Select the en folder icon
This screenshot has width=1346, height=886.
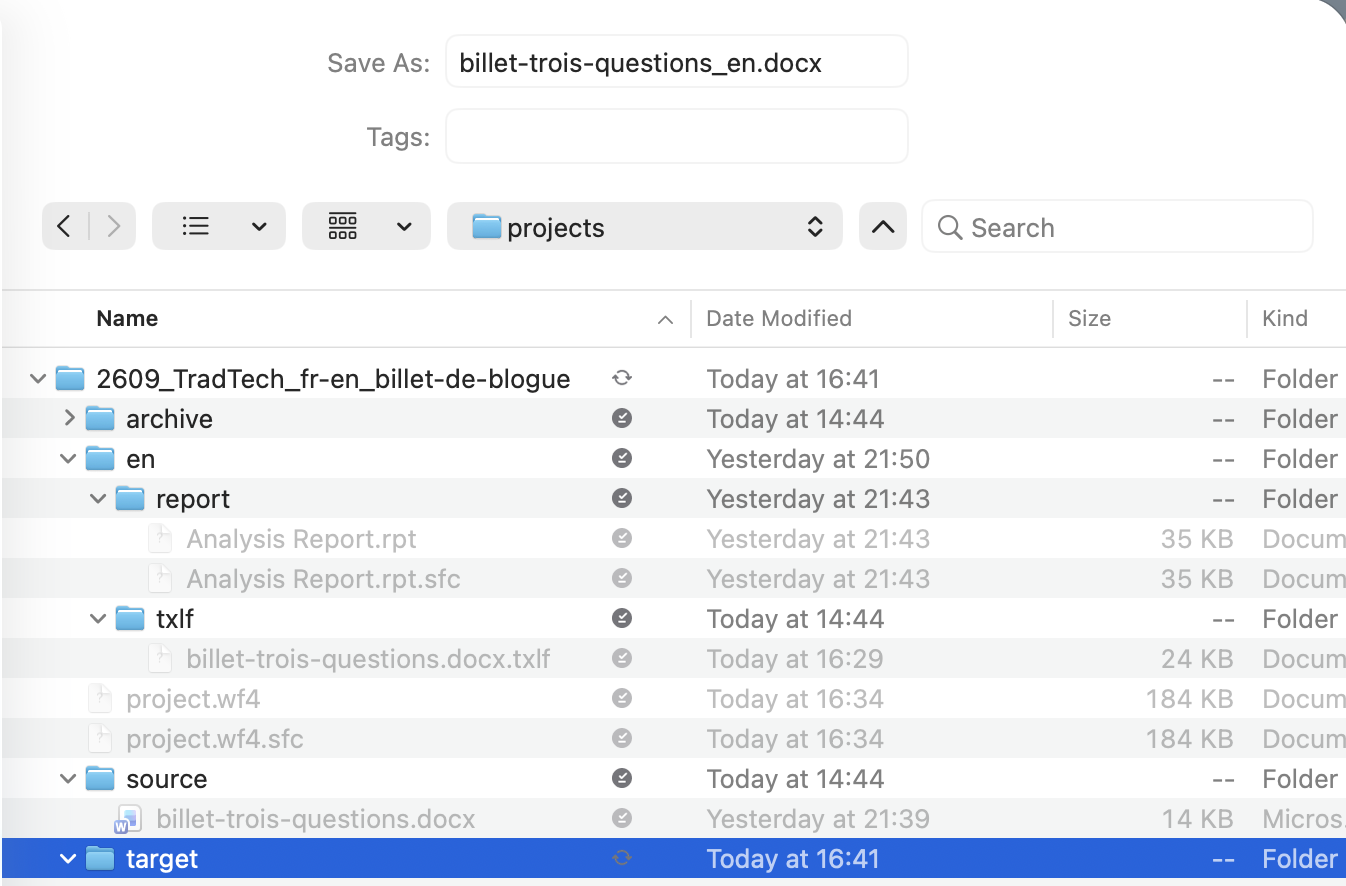click(100, 458)
